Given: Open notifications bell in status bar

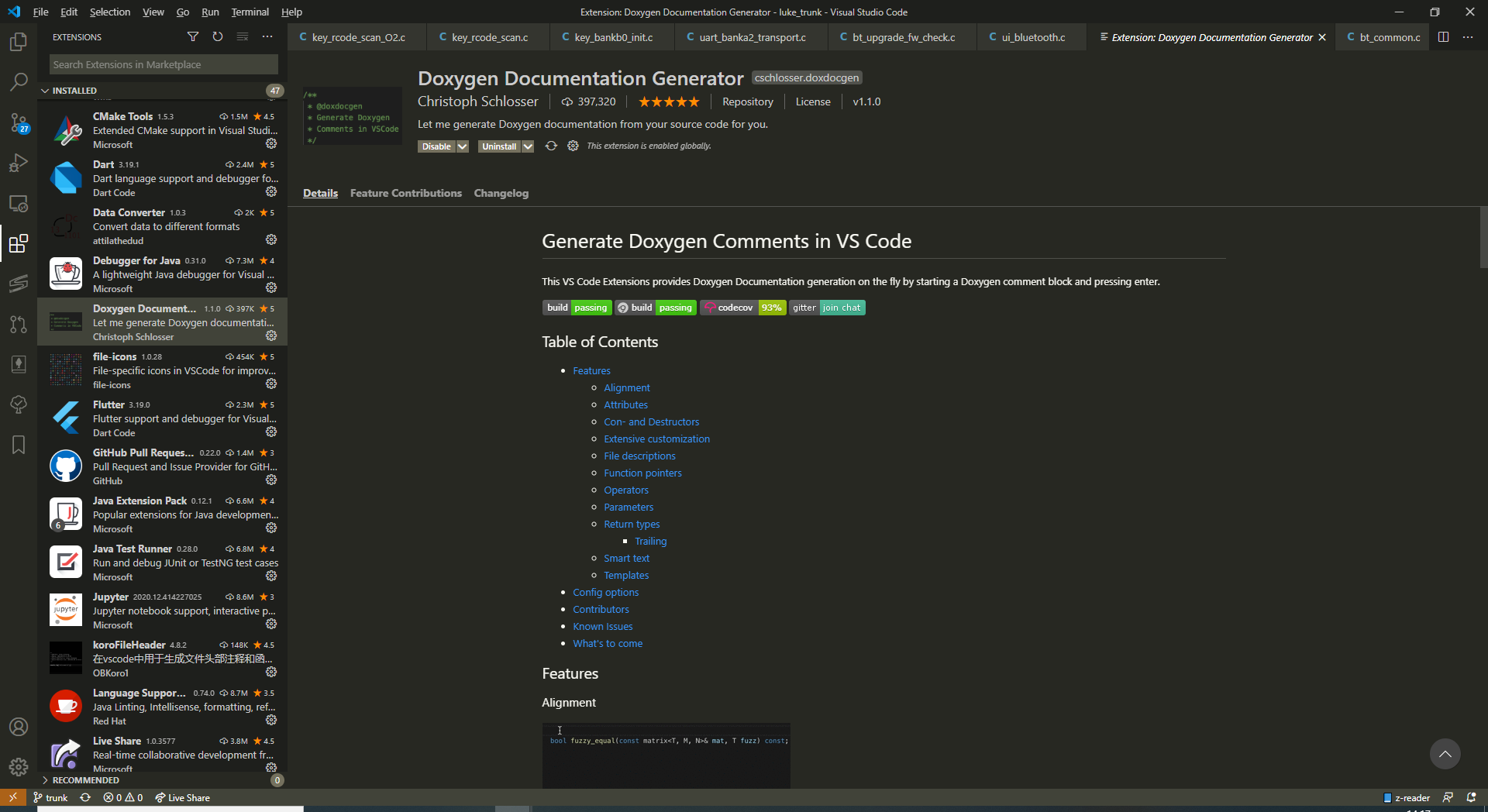Looking at the screenshot, I should tap(1471, 797).
